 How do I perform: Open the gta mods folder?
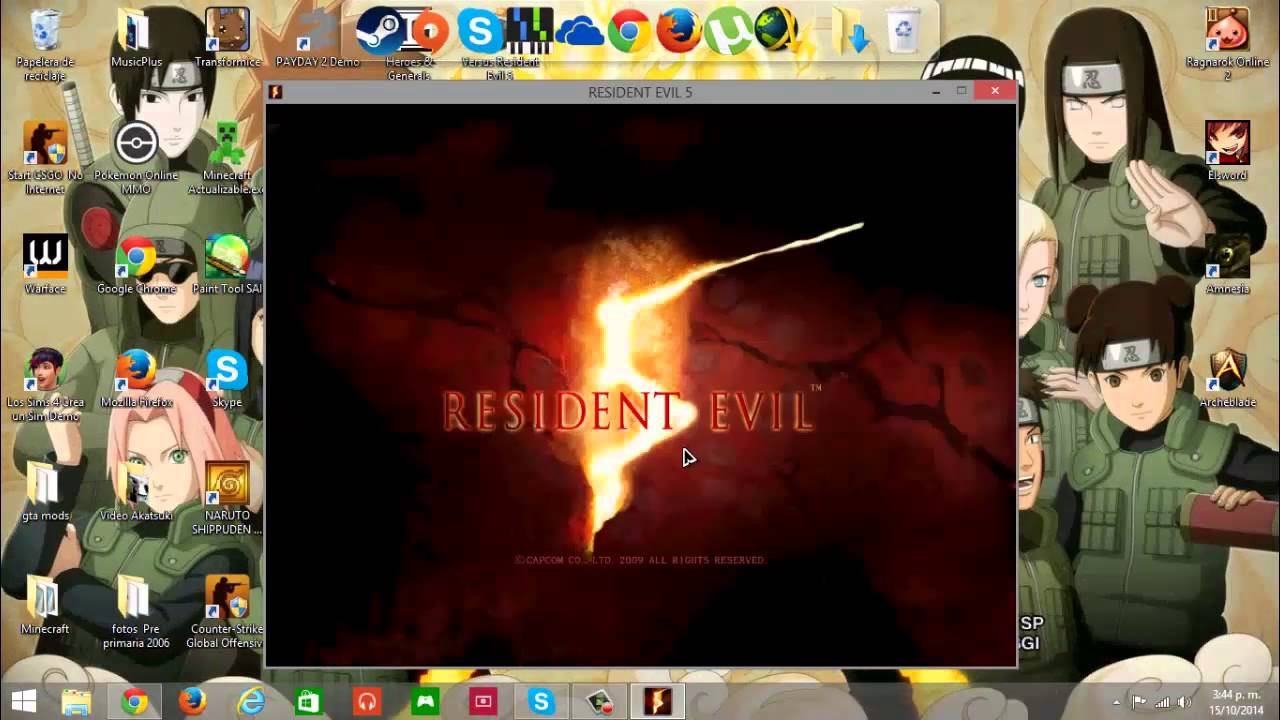coord(45,492)
